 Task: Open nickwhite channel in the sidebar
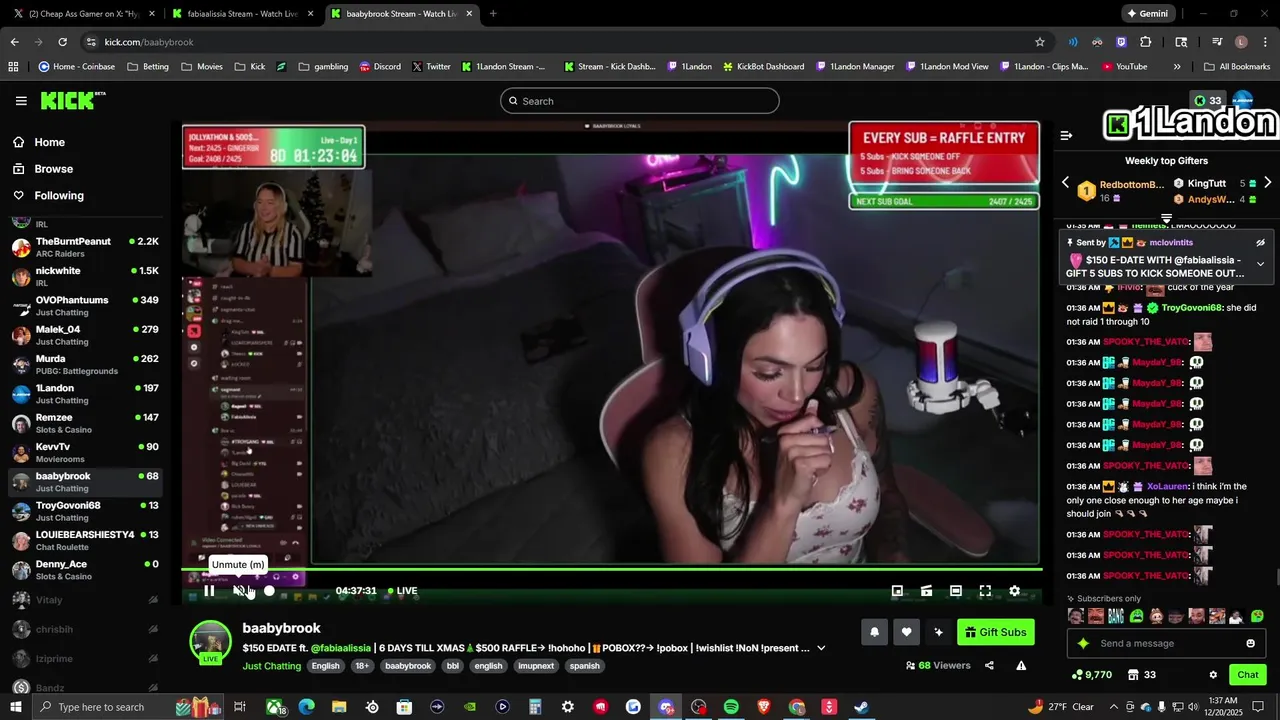85,277
